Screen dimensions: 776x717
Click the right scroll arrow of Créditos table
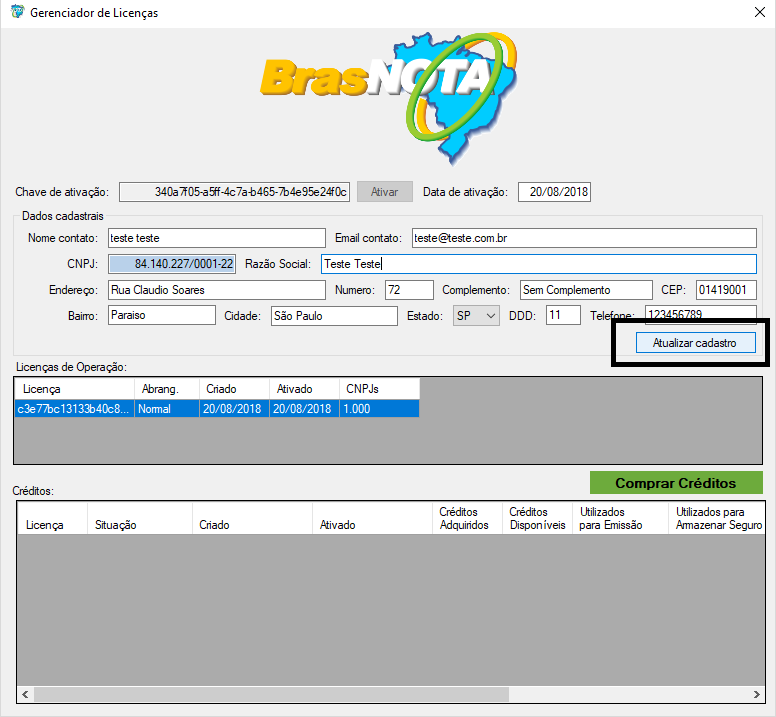pos(757,694)
